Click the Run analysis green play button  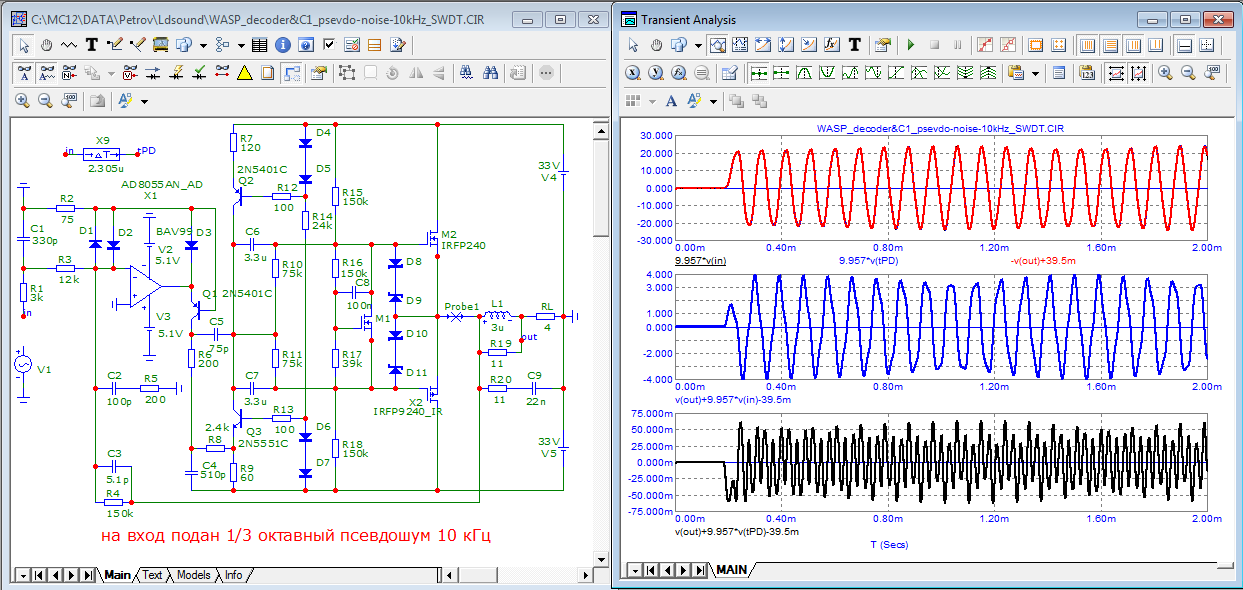click(x=911, y=44)
